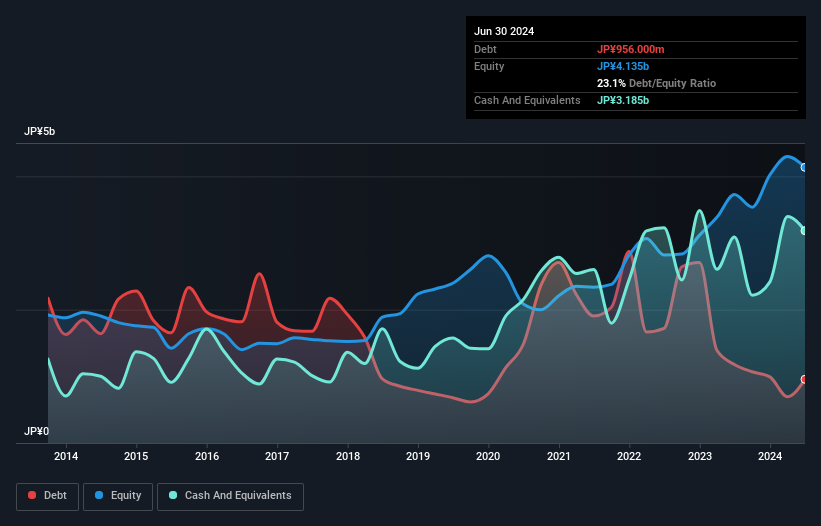Click the 23.1% Debt/Equity Ratio text
Viewport: 821px width, 526px height.
[656, 83]
